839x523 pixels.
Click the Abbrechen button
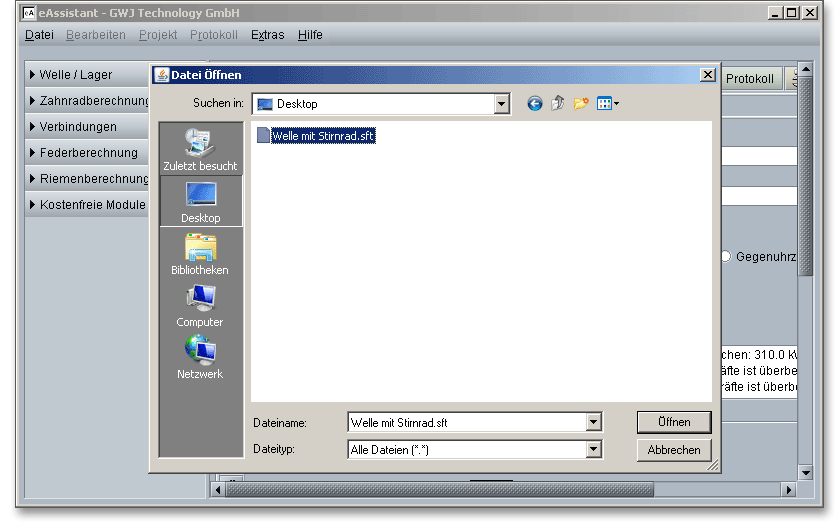(674, 450)
